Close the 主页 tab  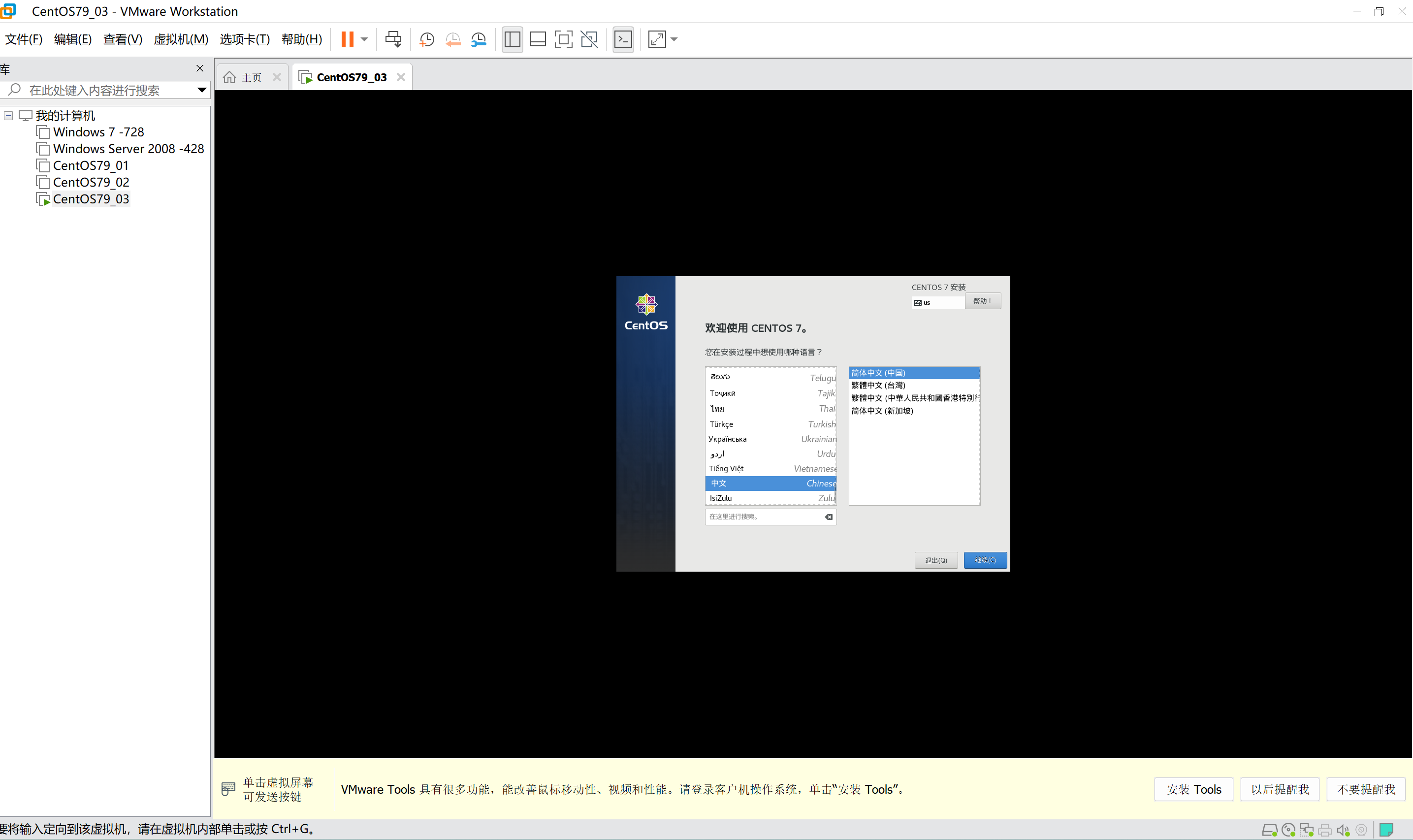click(277, 77)
